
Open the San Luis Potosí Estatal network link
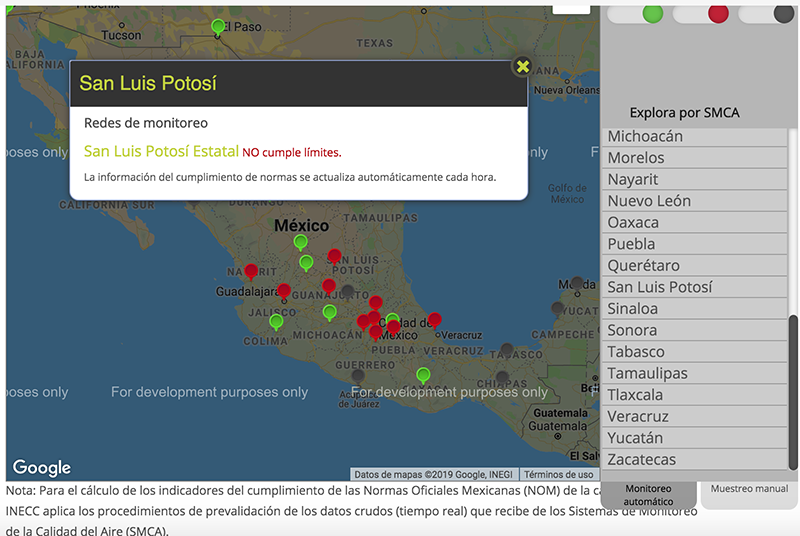[161, 151]
